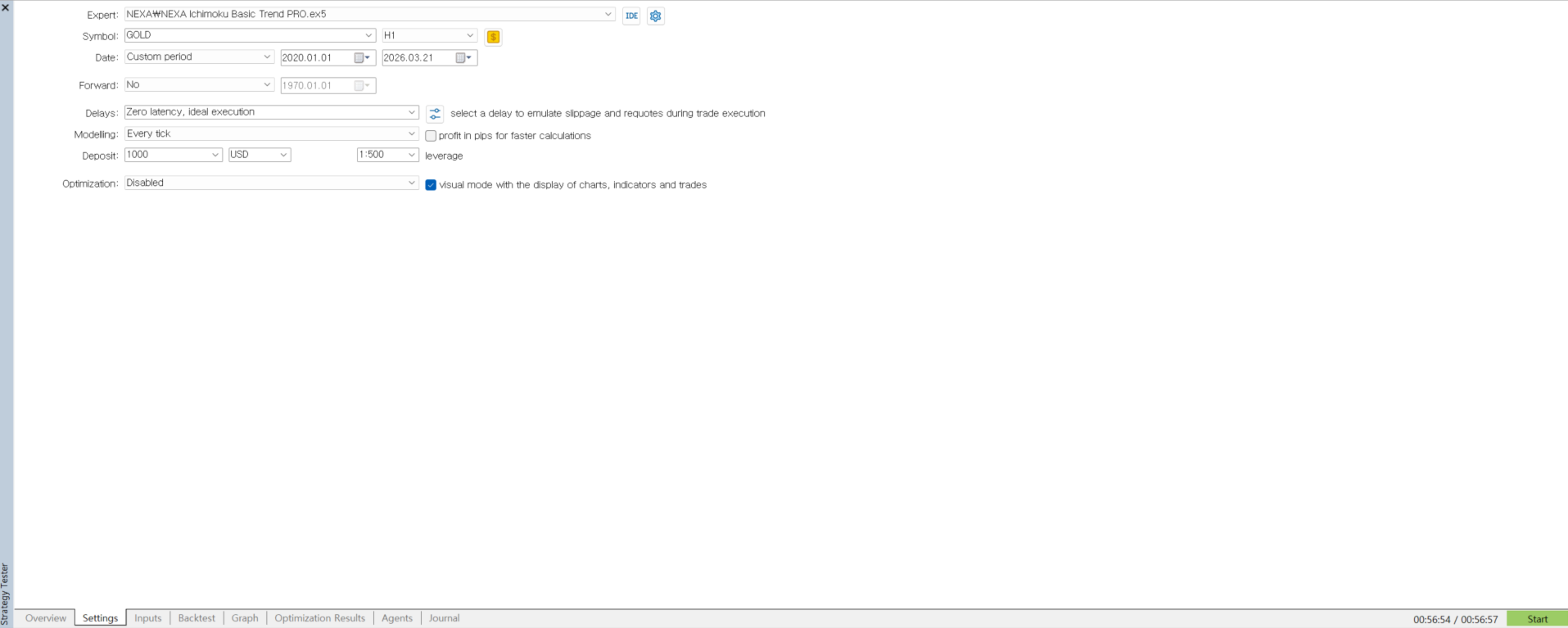Select the Settings tab

(101, 618)
